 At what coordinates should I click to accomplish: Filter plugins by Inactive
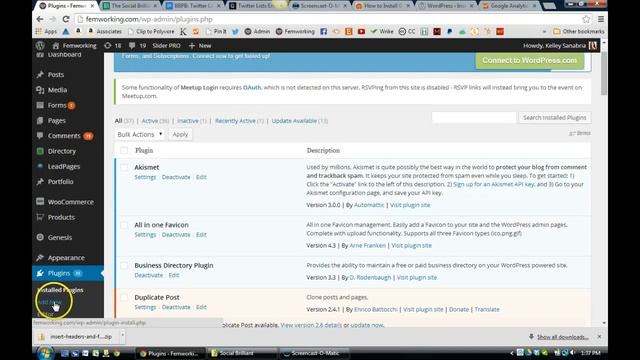point(188,121)
